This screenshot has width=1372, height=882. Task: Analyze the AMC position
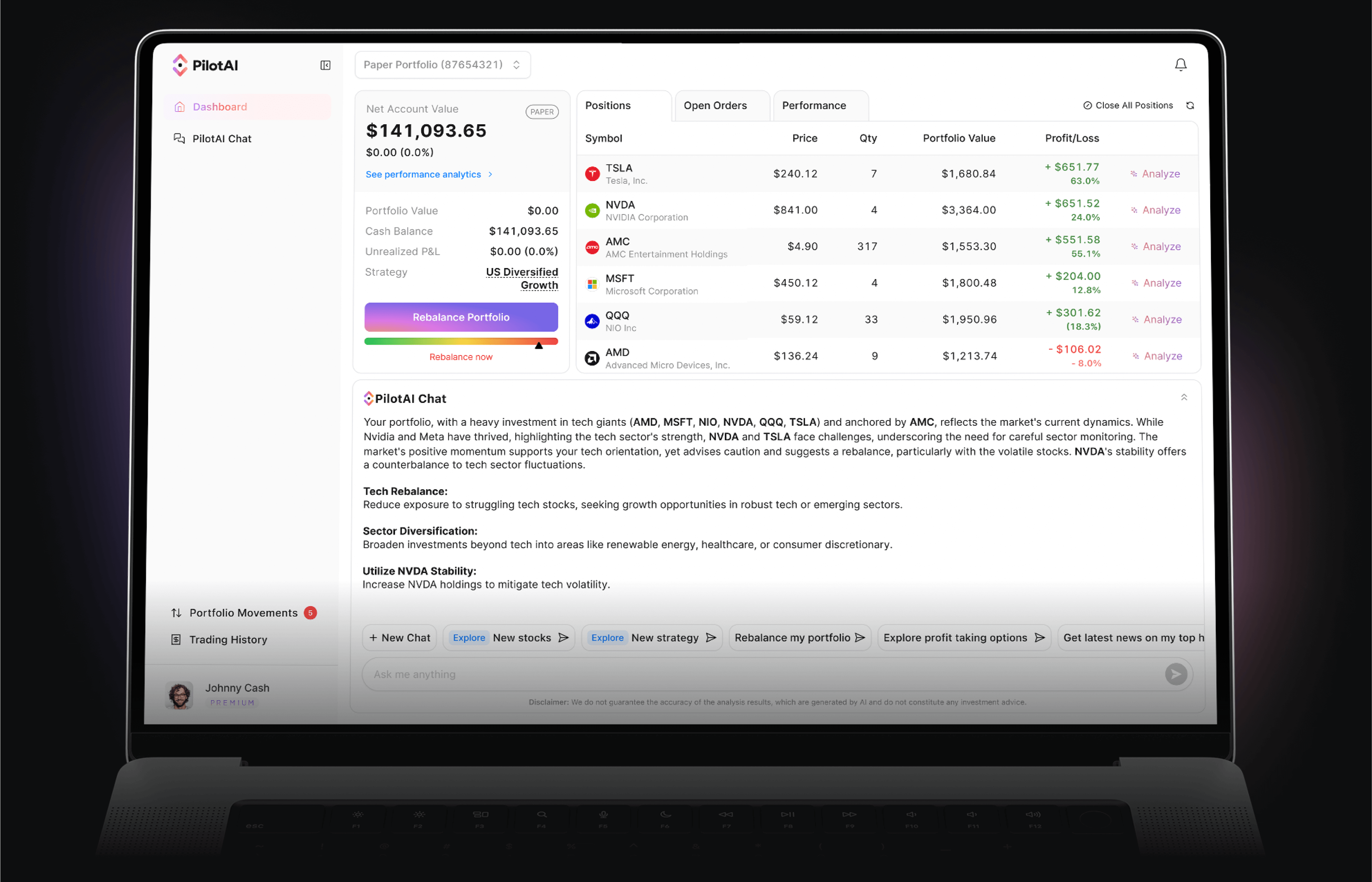[1156, 247]
